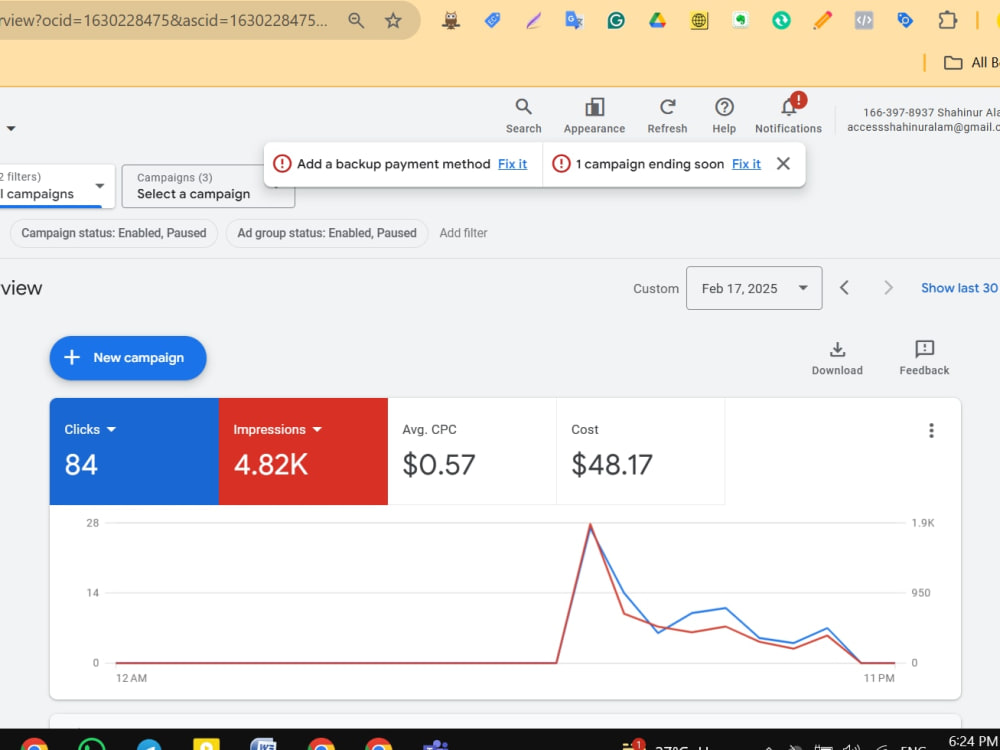Click the chart peak at value 28

(x=590, y=526)
